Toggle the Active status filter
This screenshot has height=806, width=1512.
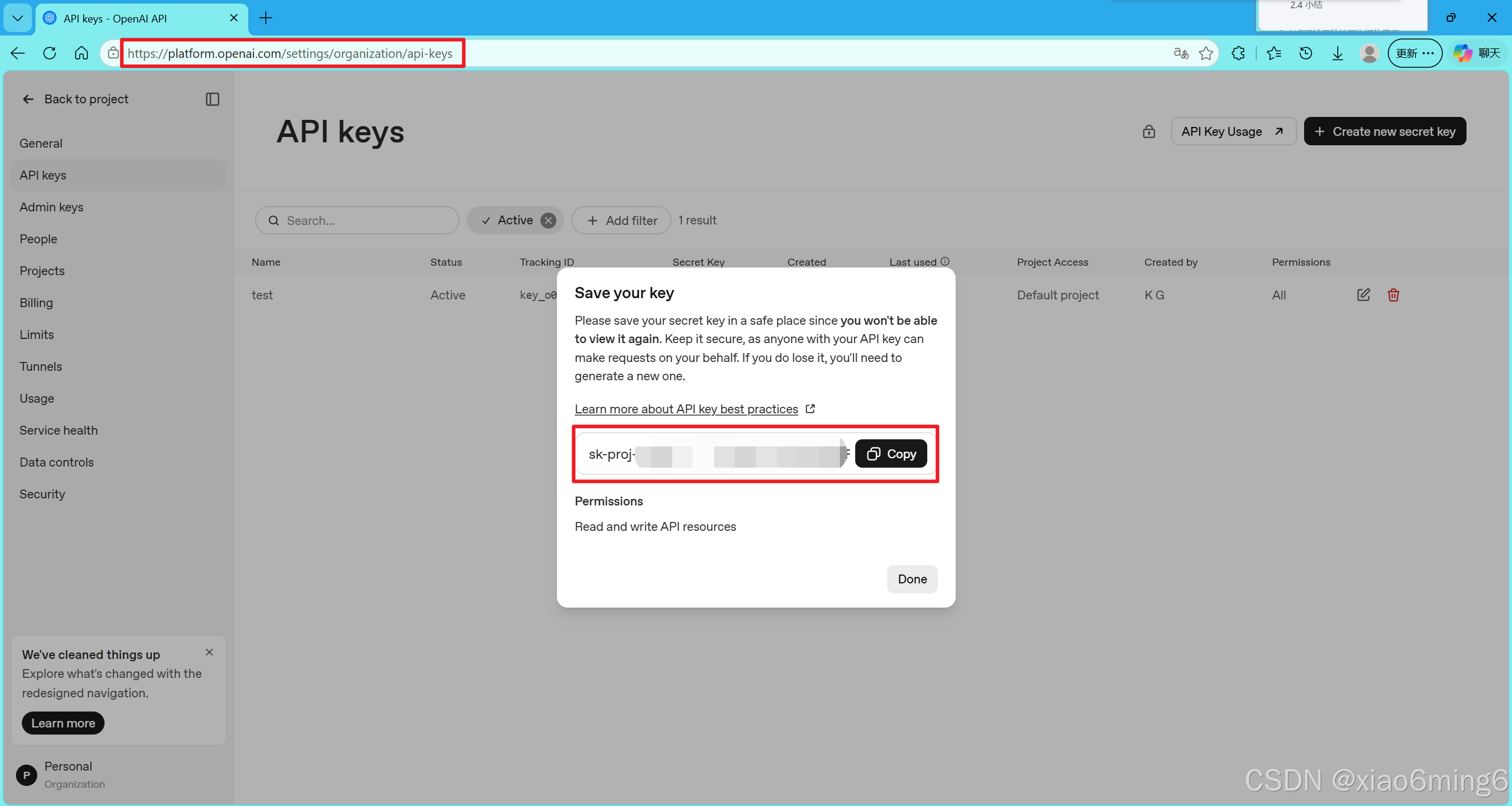tap(507, 220)
